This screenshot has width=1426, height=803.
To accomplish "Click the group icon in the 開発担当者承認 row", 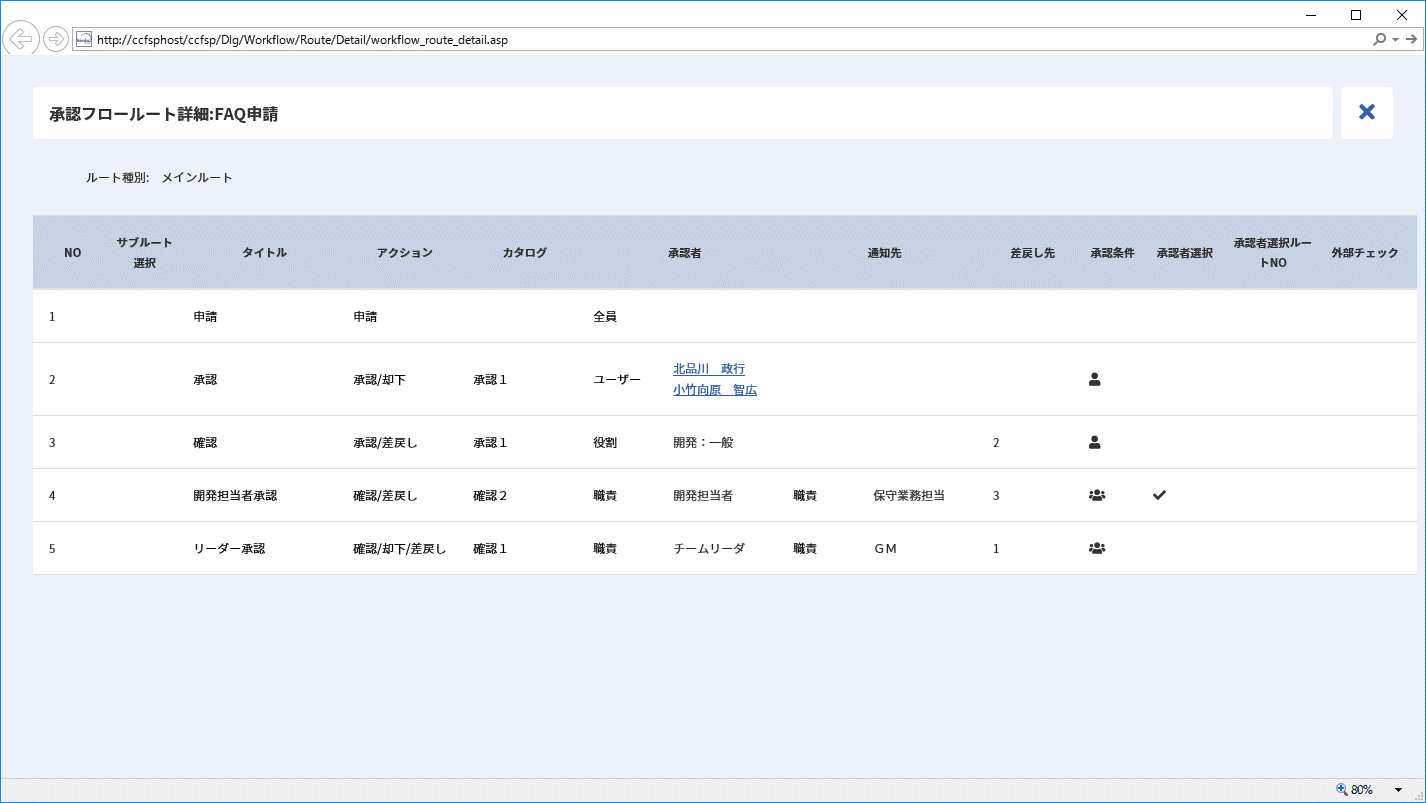I will tap(1097, 495).
